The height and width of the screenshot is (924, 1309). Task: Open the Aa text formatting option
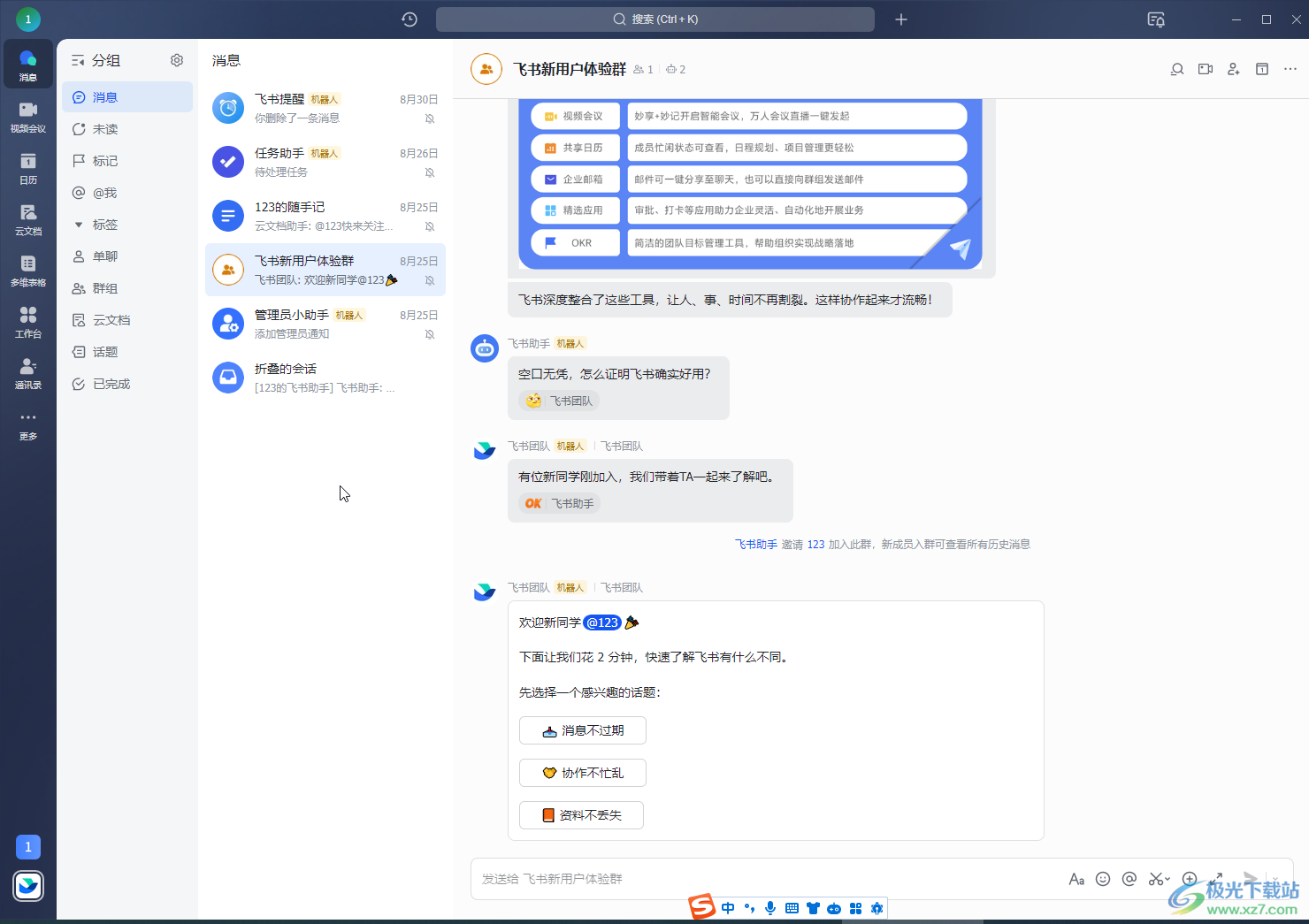pyautogui.click(x=1076, y=879)
